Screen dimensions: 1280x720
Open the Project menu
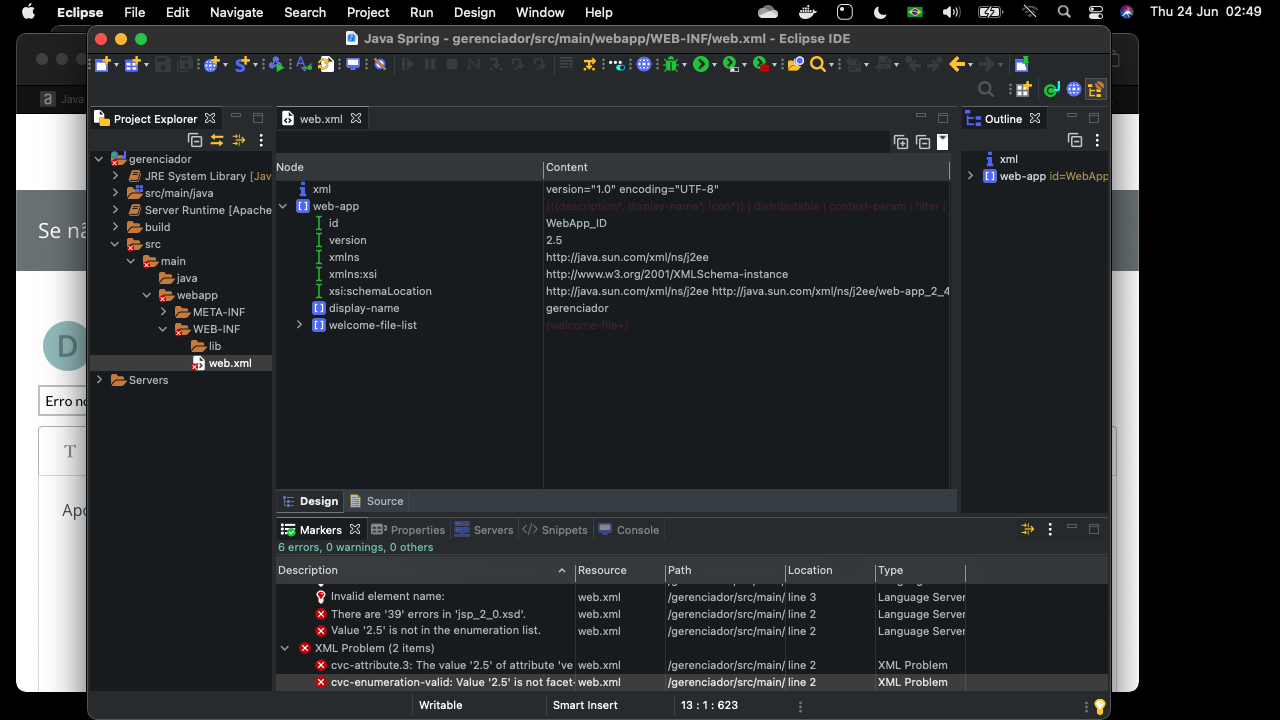click(368, 12)
